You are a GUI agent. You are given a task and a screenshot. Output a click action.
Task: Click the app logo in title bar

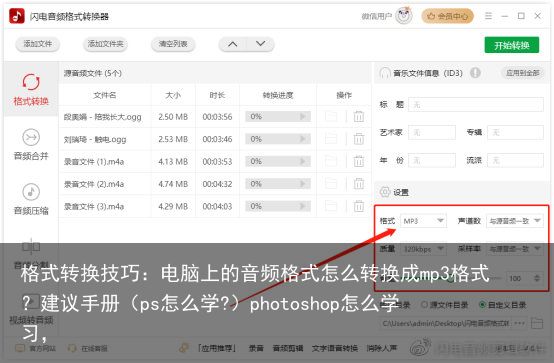click(17, 16)
